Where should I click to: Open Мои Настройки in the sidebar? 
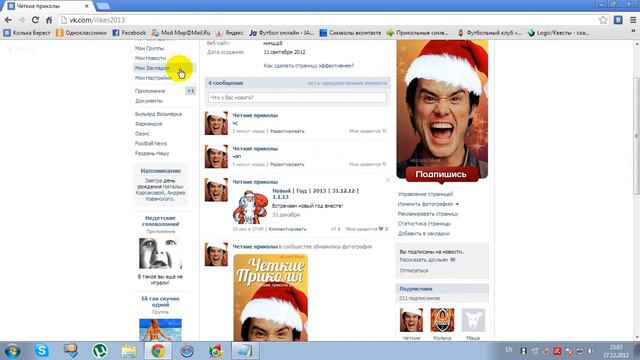(153, 78)
